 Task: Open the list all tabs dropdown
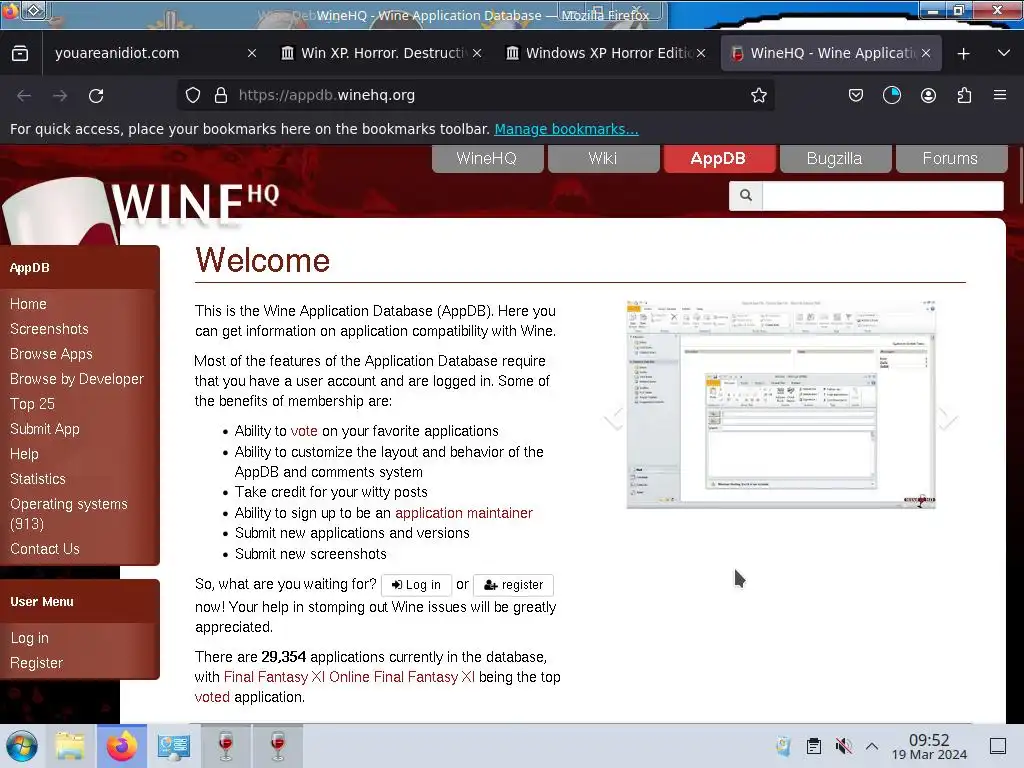click(x=1004, y=53)
